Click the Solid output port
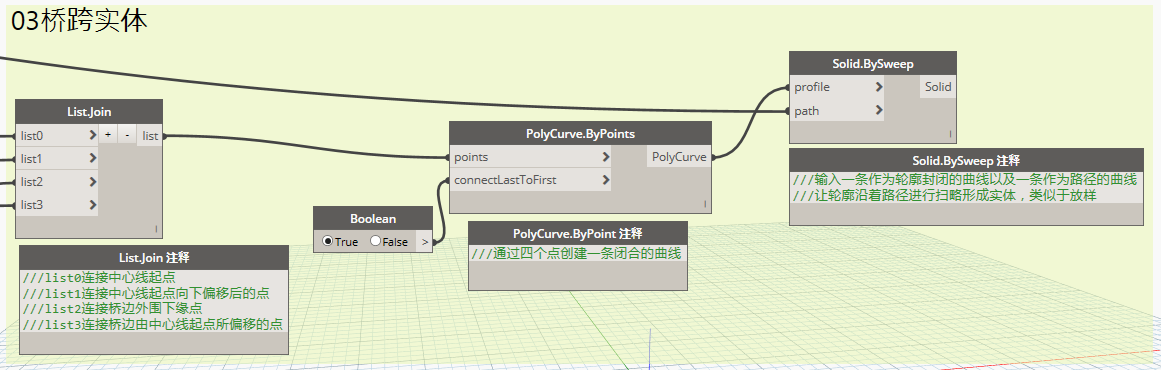 [938, 87]
